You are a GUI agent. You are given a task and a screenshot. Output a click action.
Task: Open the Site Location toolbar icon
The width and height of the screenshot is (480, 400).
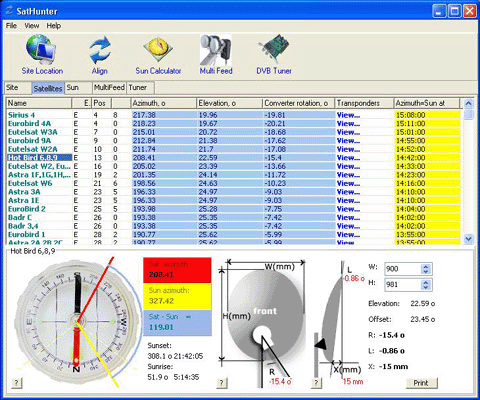[x=41, y=50]
